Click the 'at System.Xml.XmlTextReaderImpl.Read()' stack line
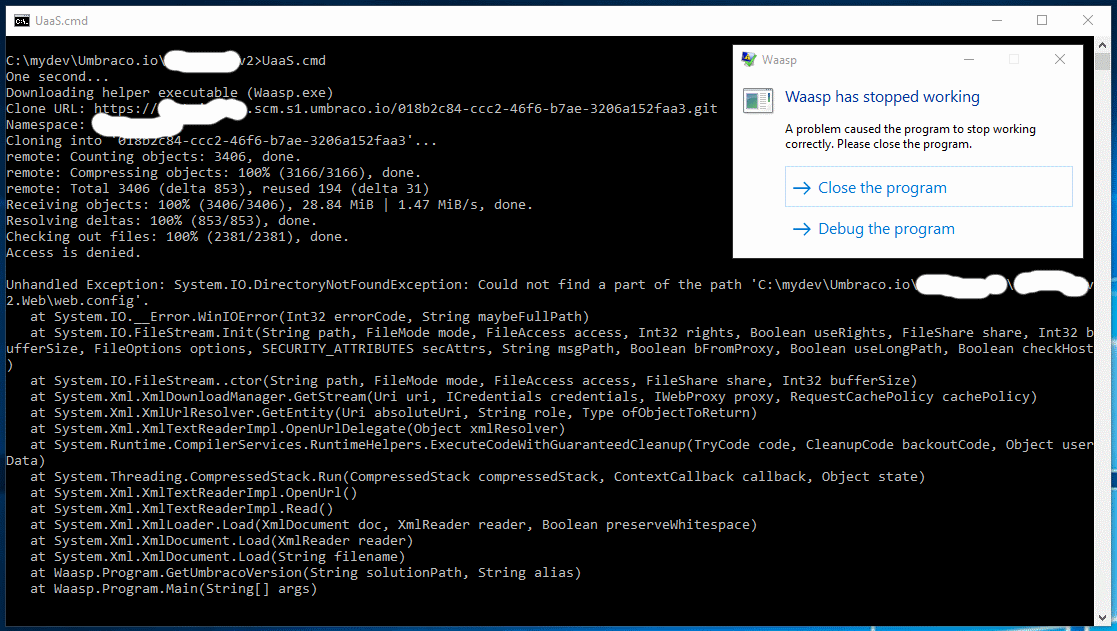Viewport: 1117px width, 631px height. tap(182, 509)
